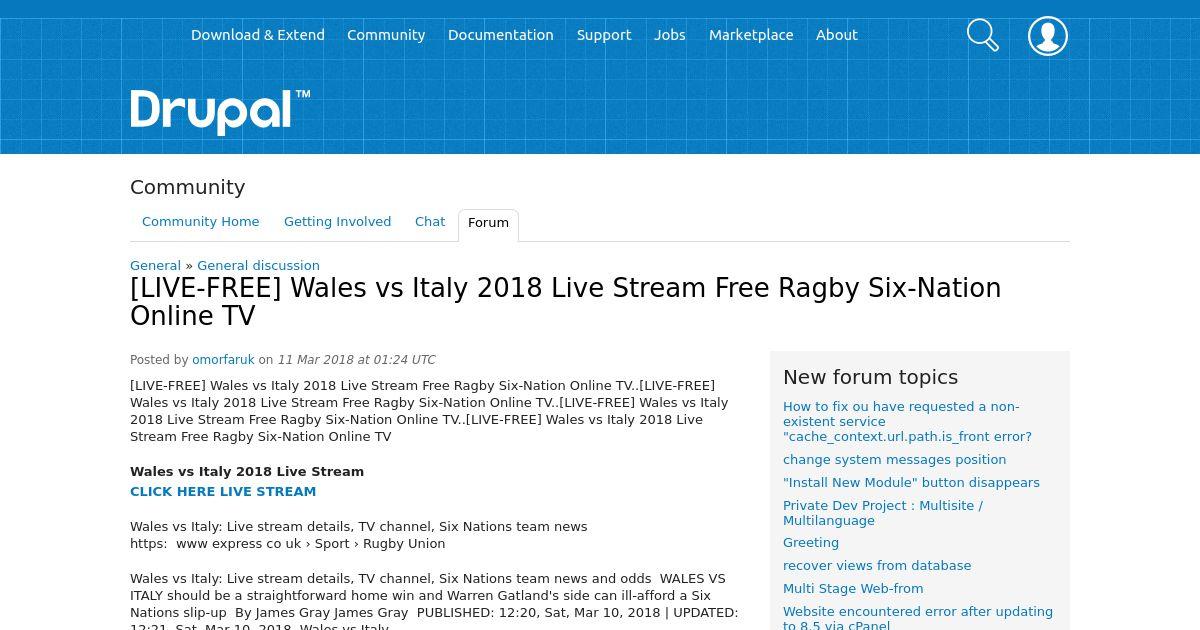Follow General discussion breadcrumb link

[x=258, y=266]
